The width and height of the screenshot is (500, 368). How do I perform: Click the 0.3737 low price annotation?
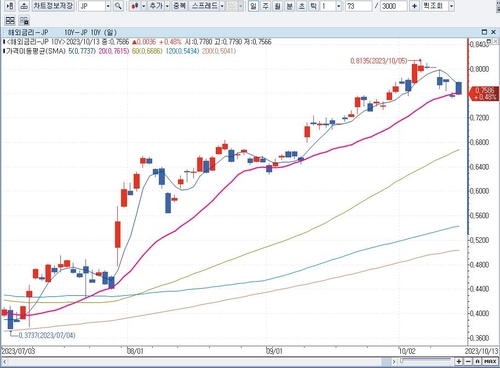point(47,335)
